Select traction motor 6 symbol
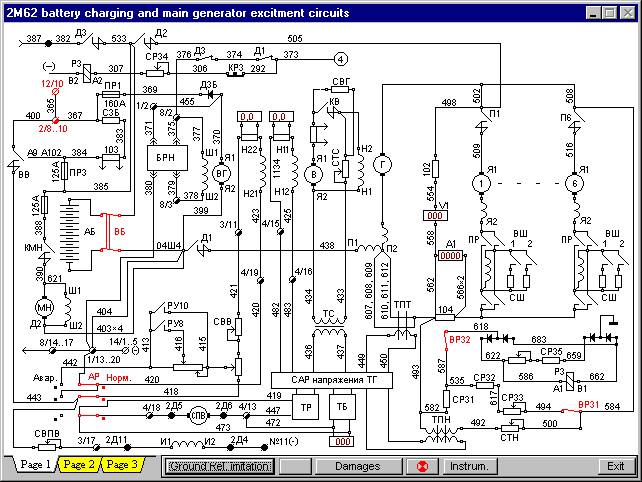642x482 pixels. [575, 184]
